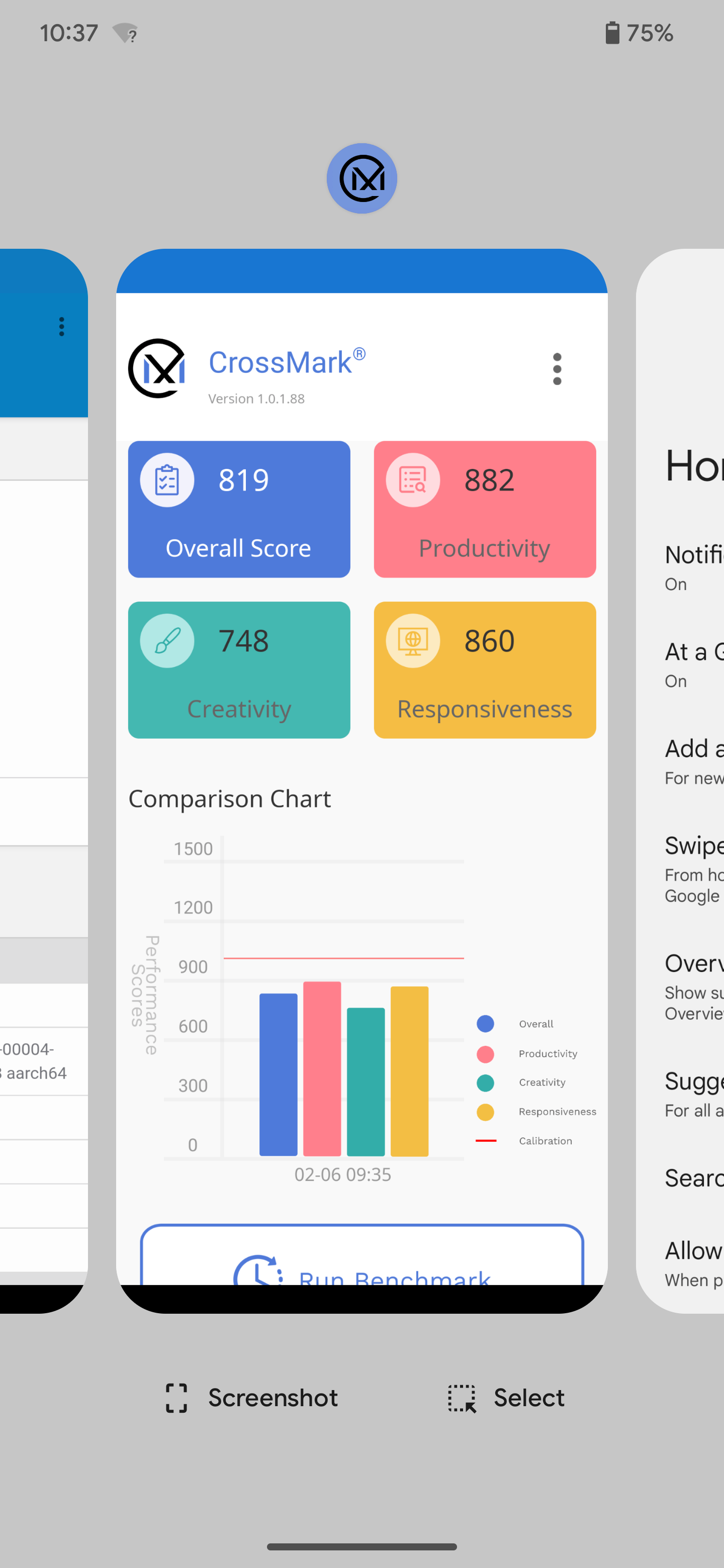Click the pink Productivity legend dot
Viewport: 724px width, 1568px height.
pos(485,1054)
